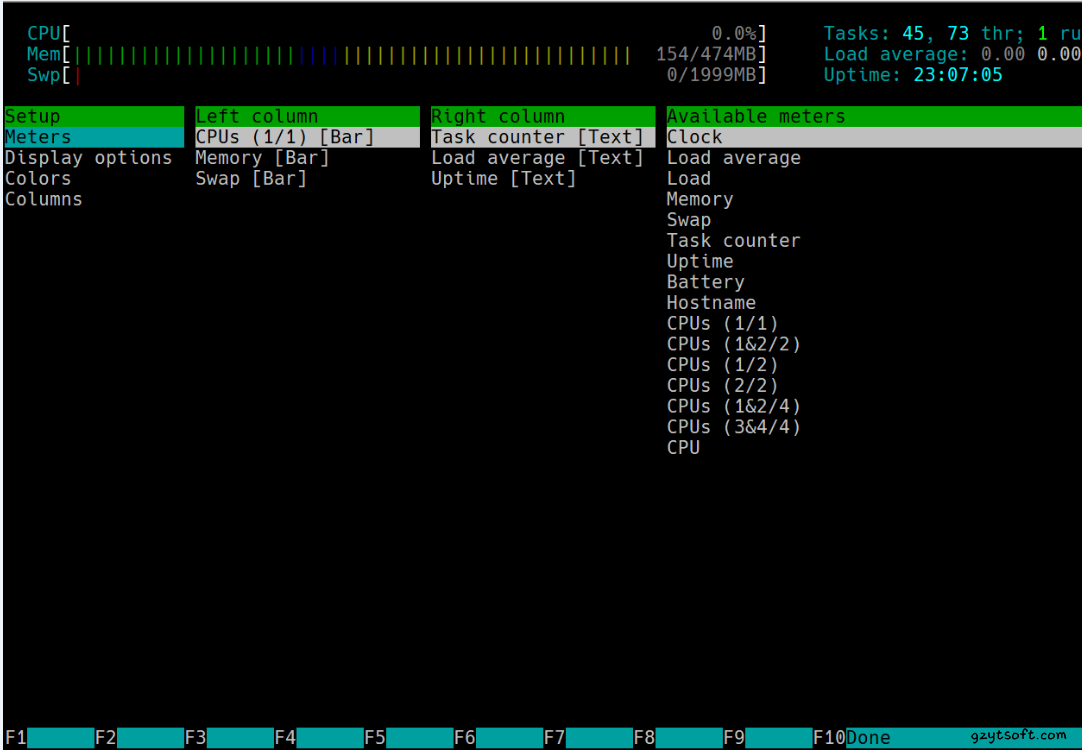Choose Load average from Available meters
This screenshot has width=1082, height=750.
tap(734, 158)
